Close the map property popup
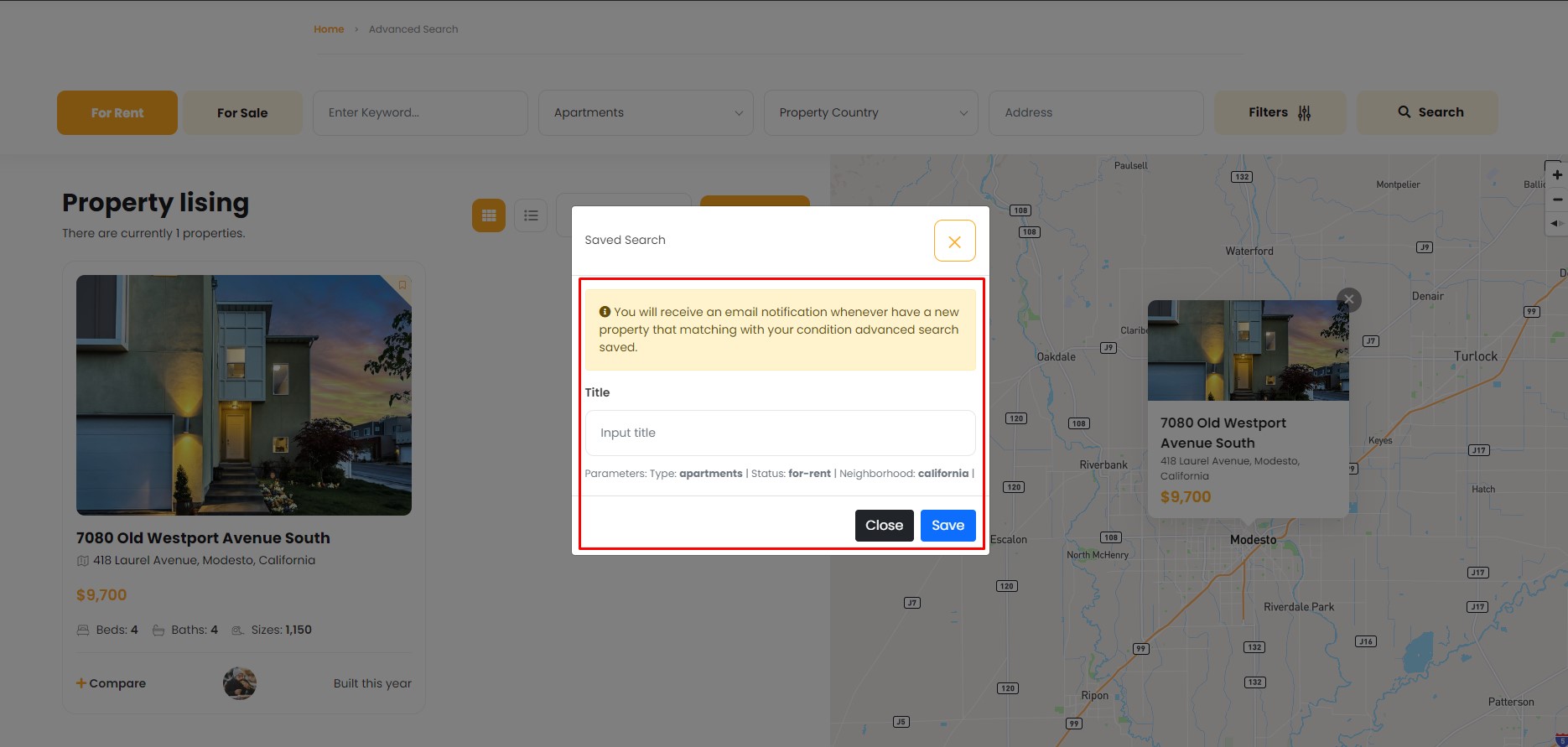1568x747 pixels. click(x=1348, y=299)
